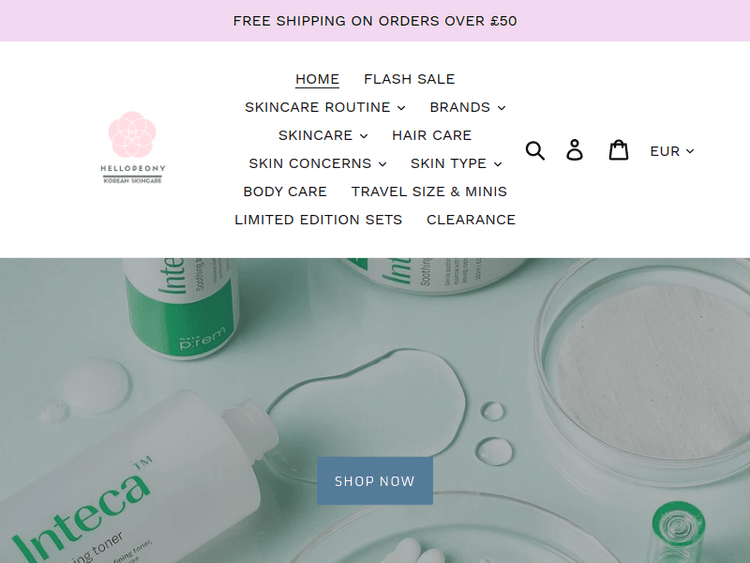The image size is (750, 563).
Task: Click the HelloPeony flower logo
Action: click(132, 147)
